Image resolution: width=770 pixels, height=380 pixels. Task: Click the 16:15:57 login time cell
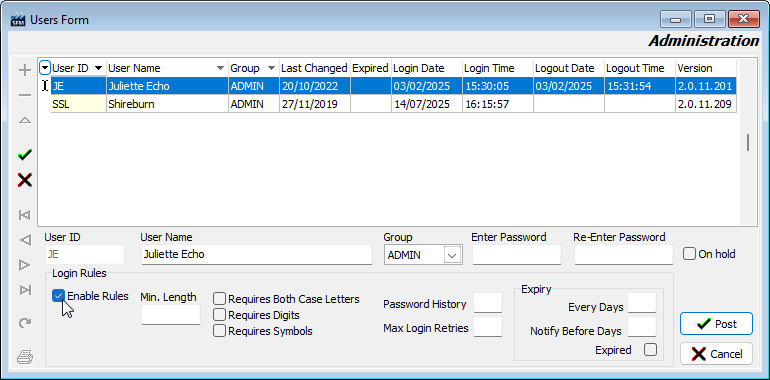pos(497,104)
